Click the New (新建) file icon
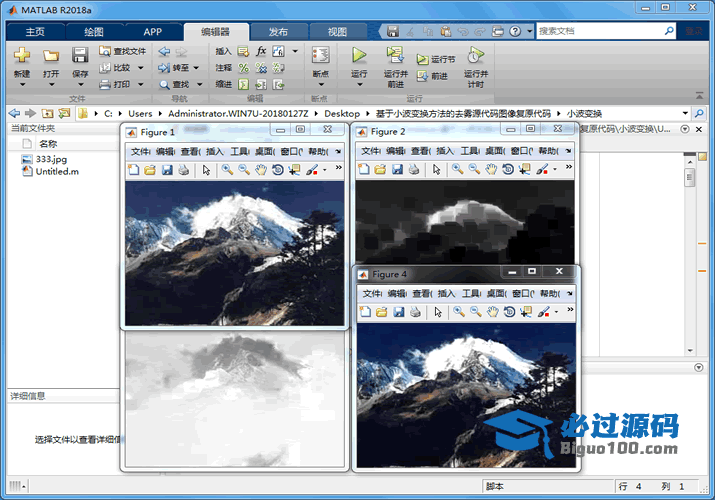 coord(21,56)
